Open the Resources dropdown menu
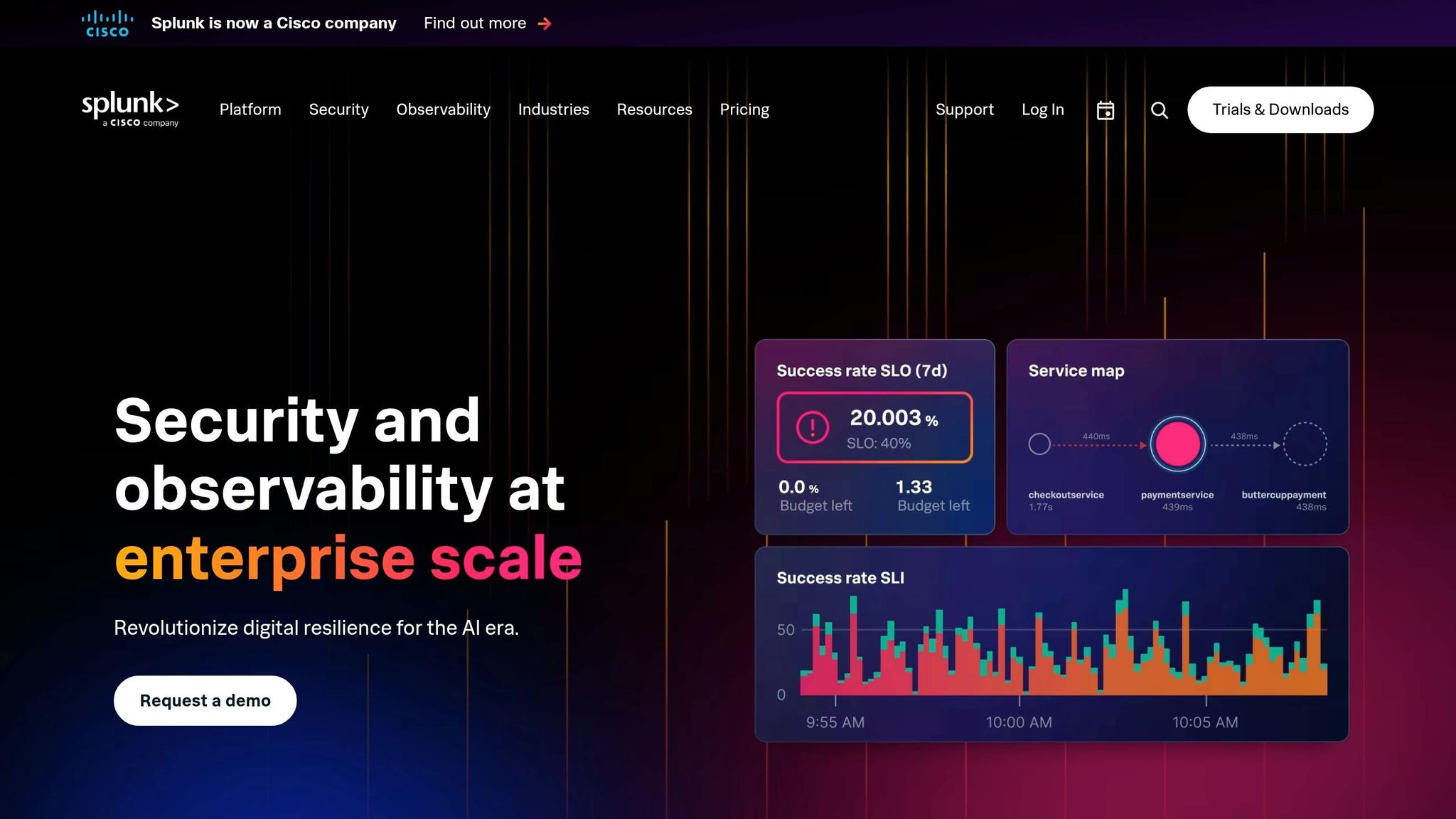The height and width of the screenshot is (819, 1456). coord(654,109)
